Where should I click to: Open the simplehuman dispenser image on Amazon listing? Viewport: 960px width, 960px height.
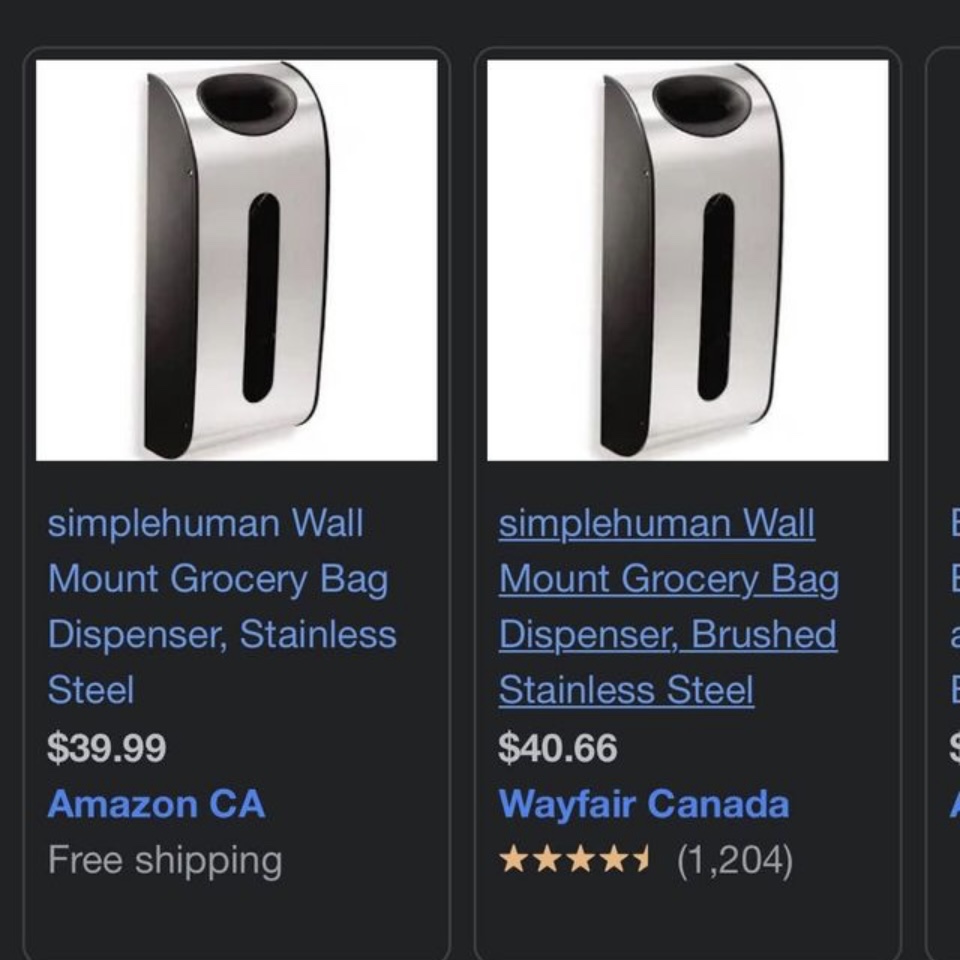point(237,260)
